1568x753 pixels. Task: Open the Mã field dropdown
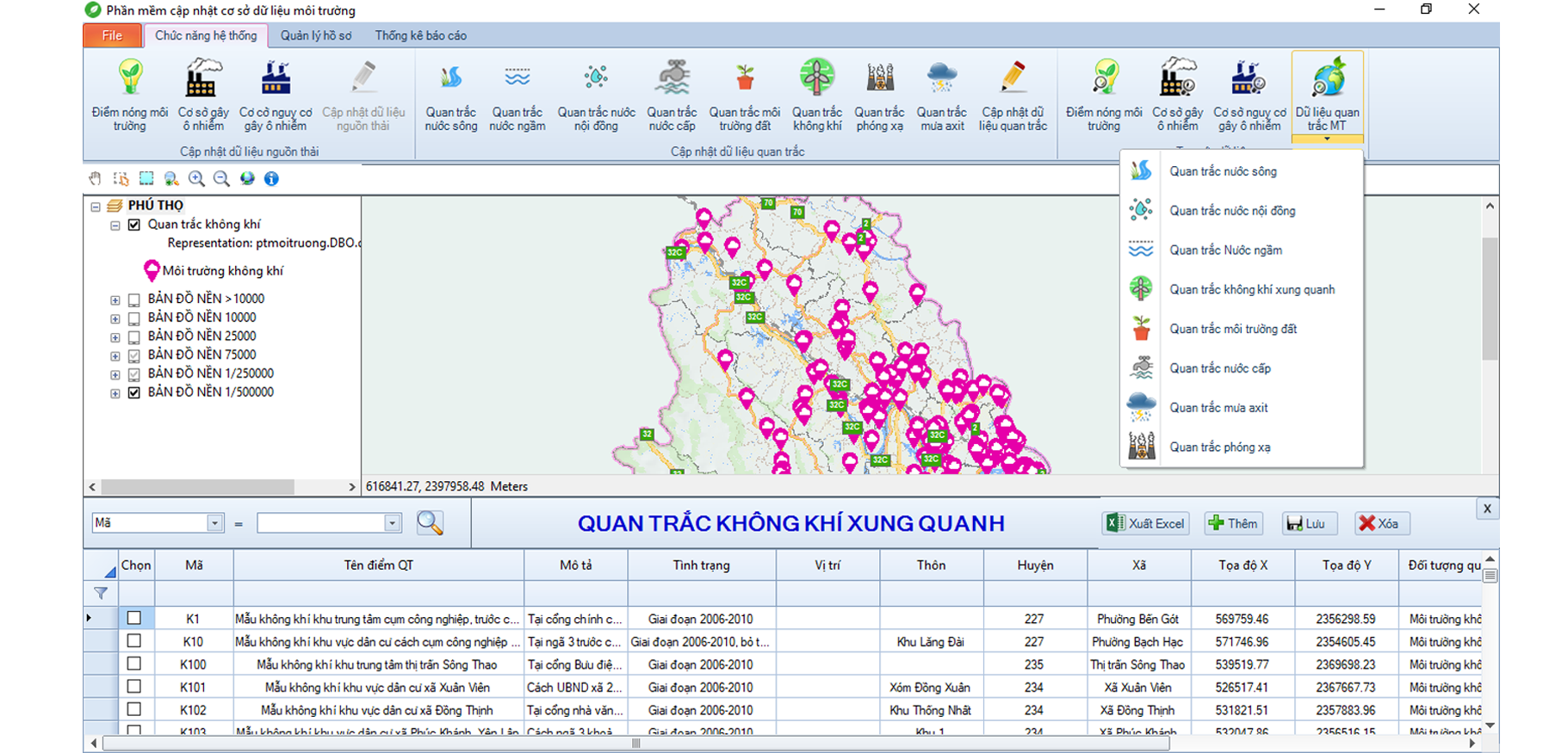pos(214,523)
